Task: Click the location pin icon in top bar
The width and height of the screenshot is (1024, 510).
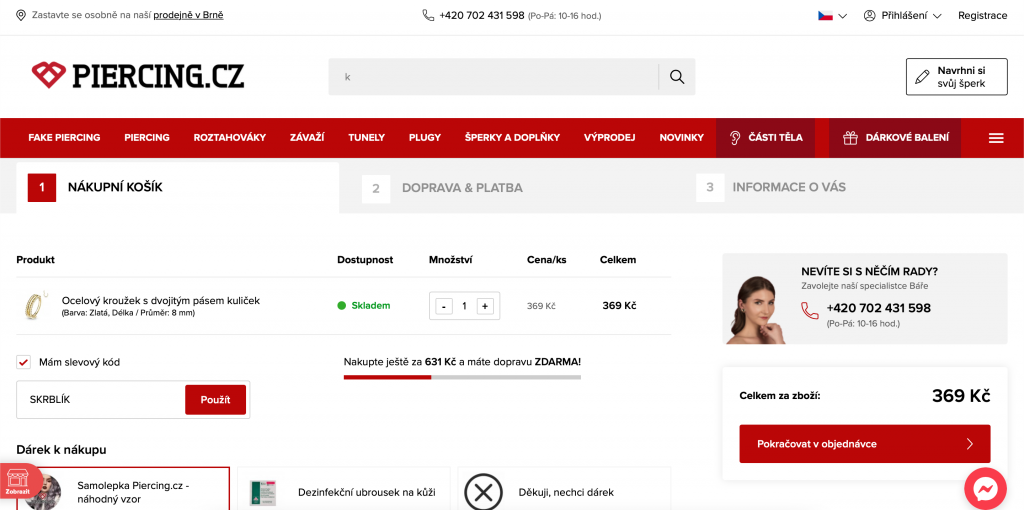Action: (21, 15)
